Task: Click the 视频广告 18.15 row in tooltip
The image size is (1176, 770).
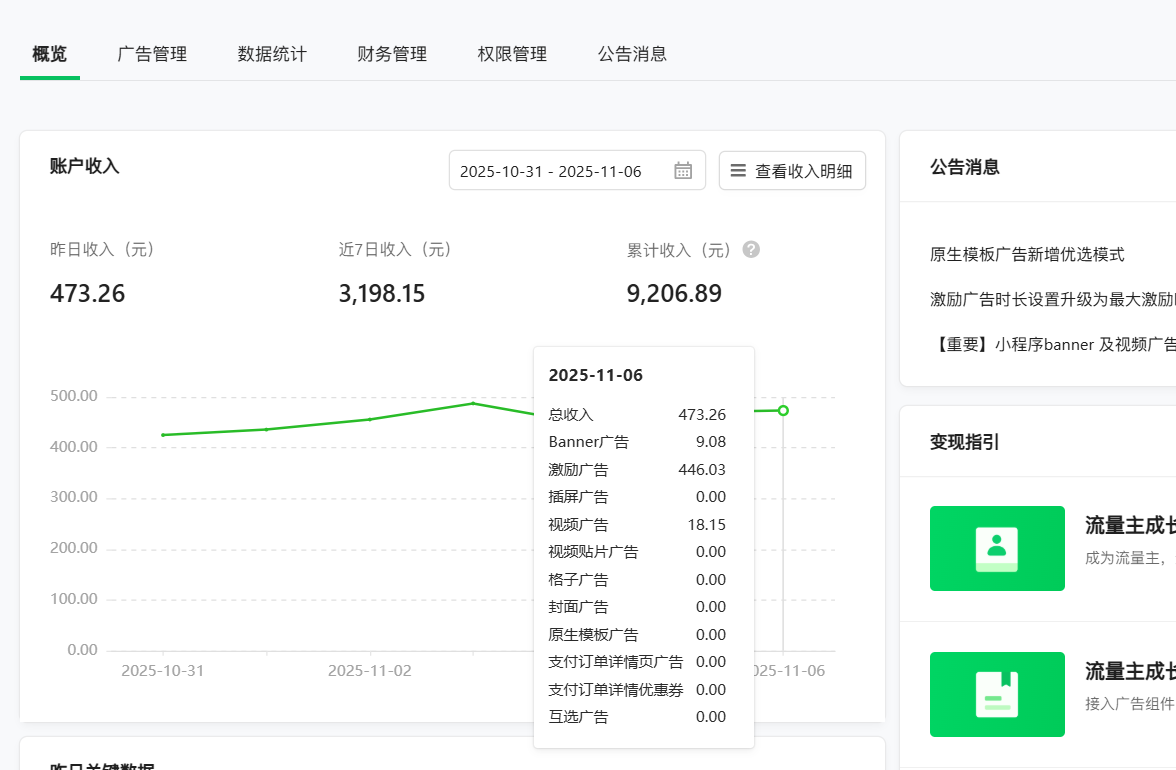Action: (x=637, y=525)
